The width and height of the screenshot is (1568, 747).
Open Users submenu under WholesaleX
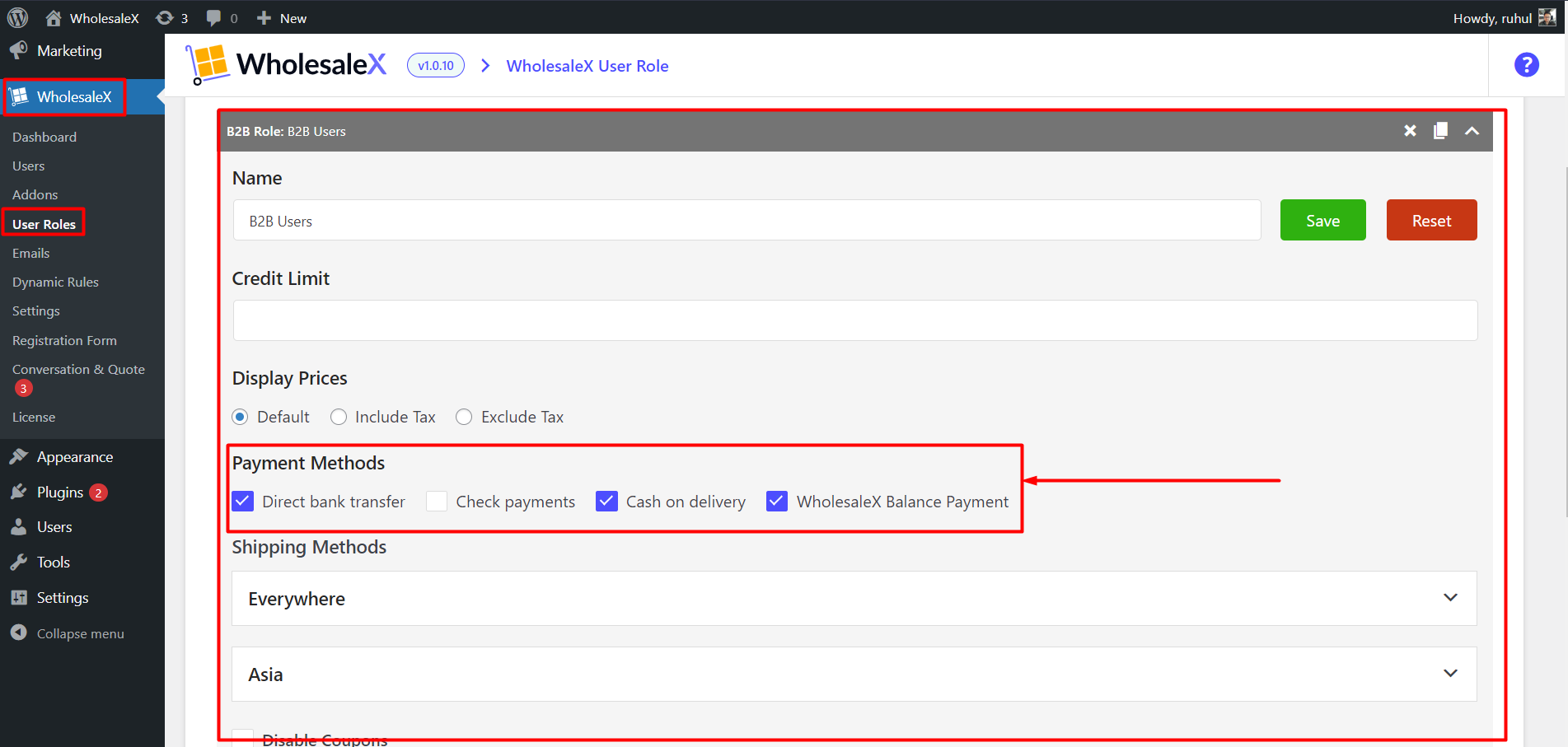point(29,166)
